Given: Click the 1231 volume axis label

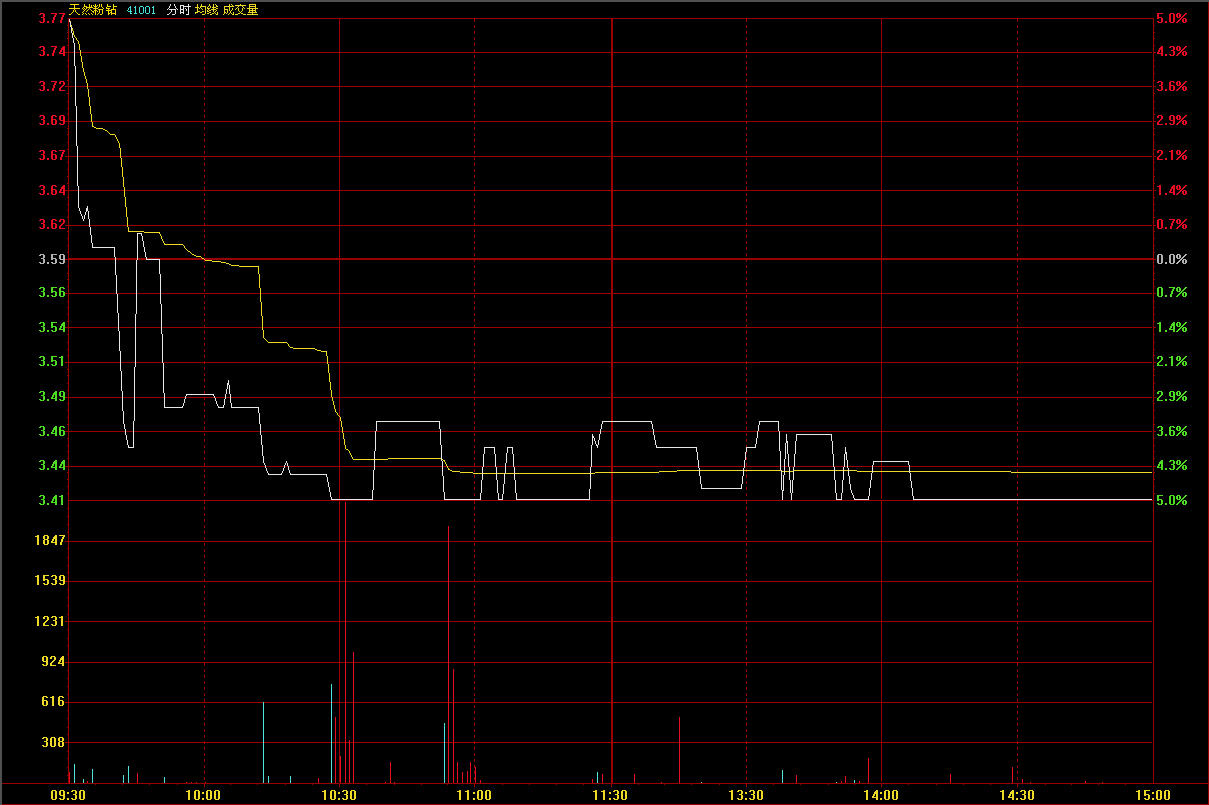Looking at the screenshot, I should coord(50,621).
